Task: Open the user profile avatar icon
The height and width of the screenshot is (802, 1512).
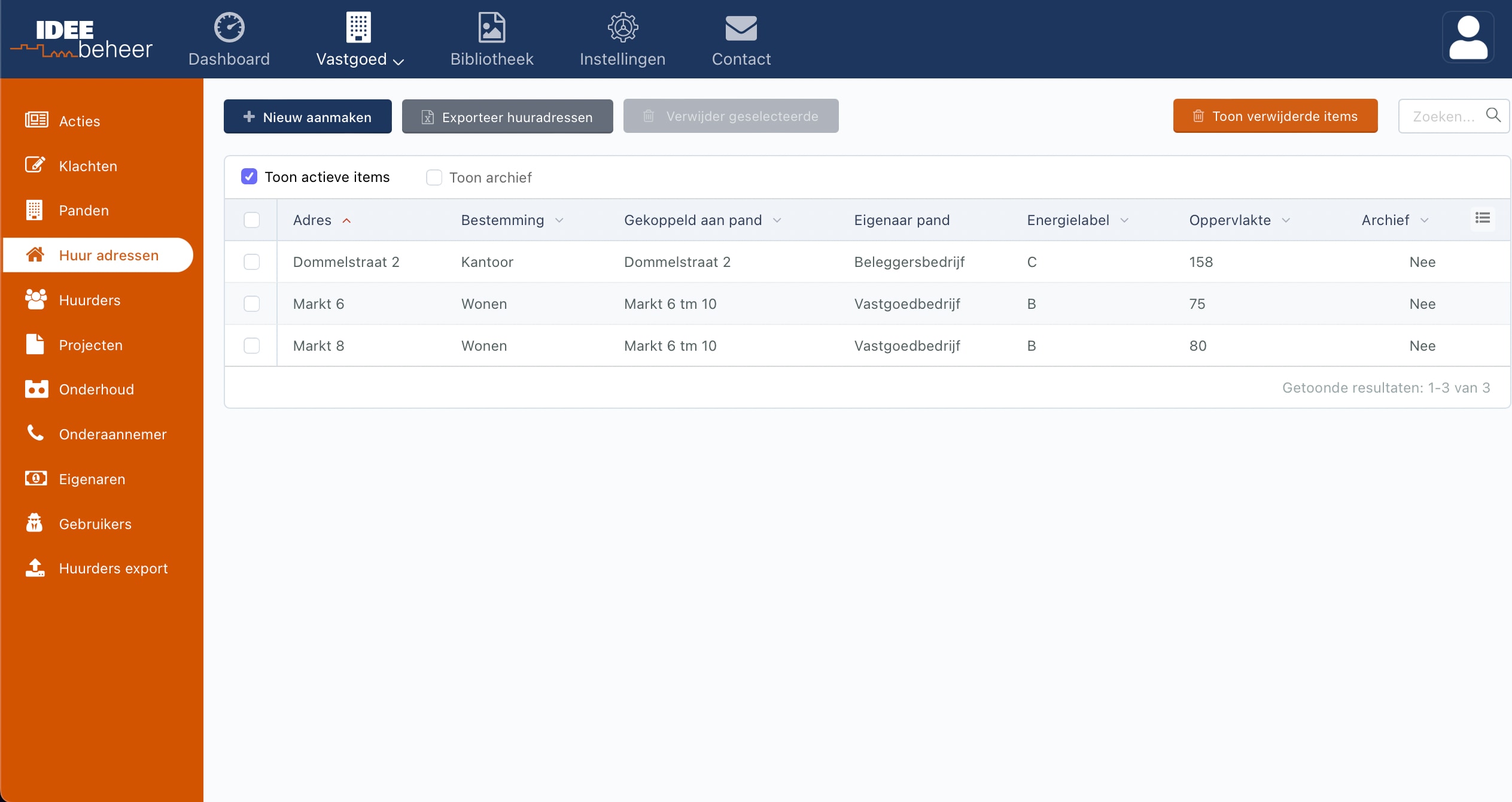Action: point(1468,37)
